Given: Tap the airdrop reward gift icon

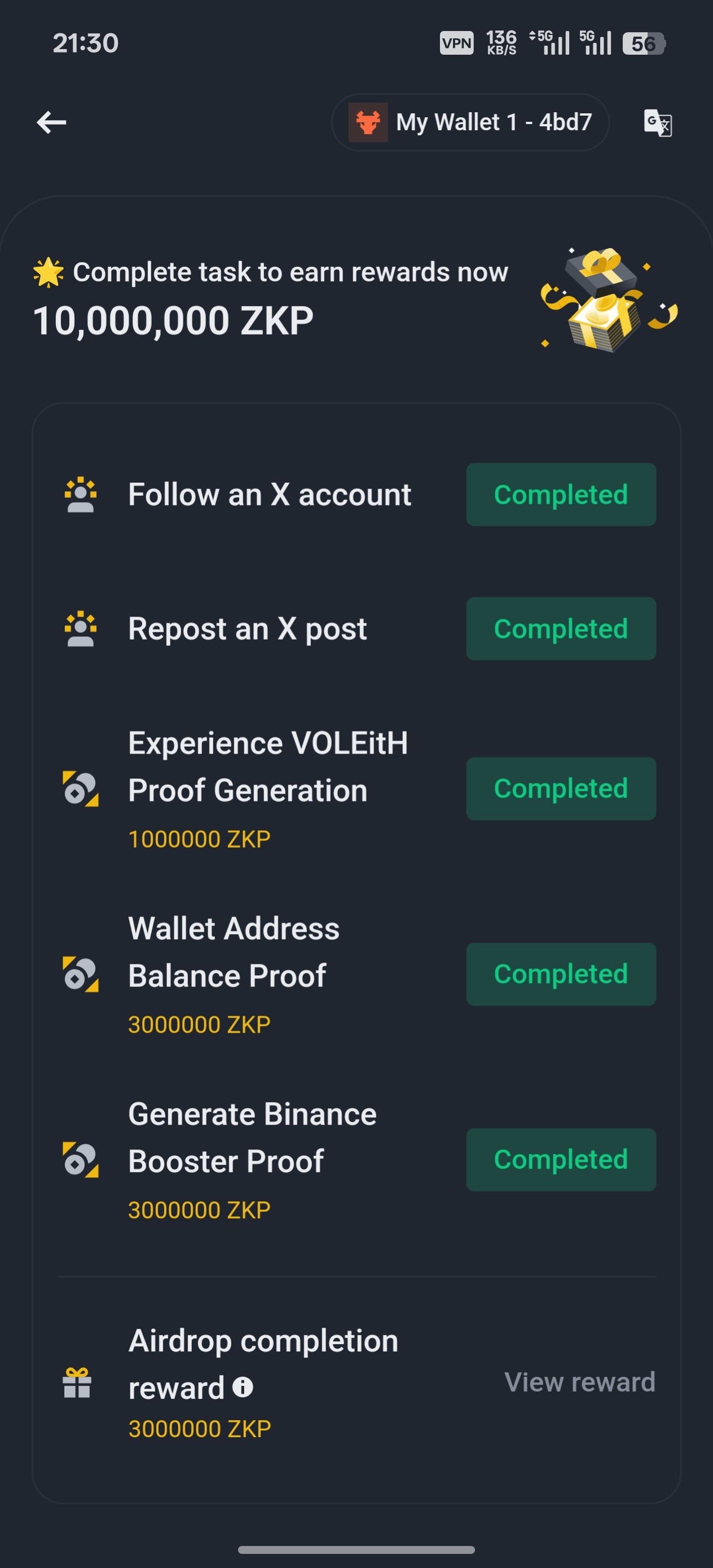Looking at the screenshot, I should (x=77, y=1382).
